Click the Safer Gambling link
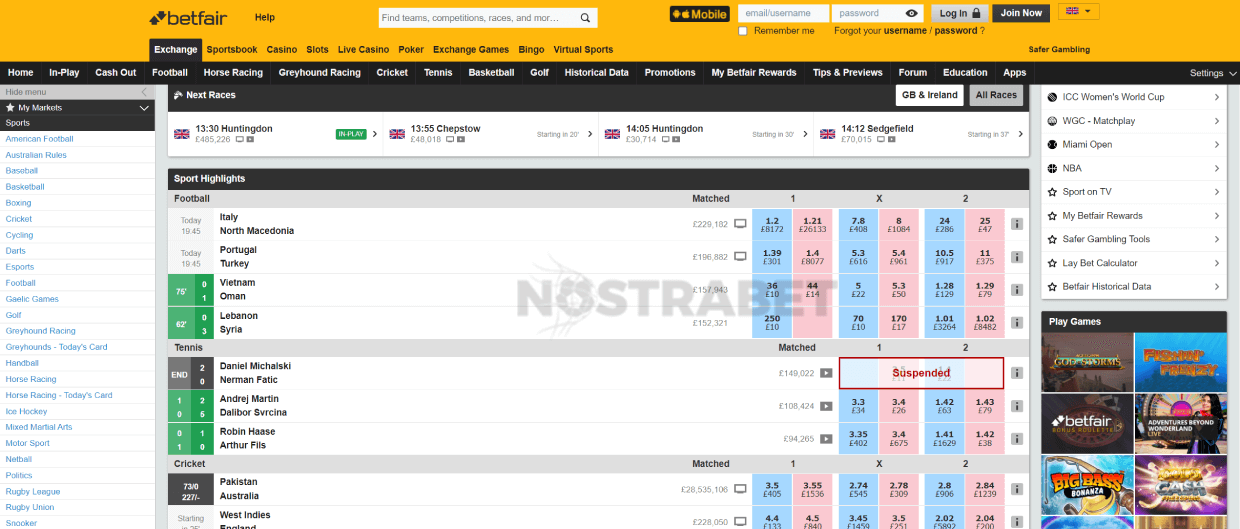This screenshot has width=1240, height=529. [1059, 50]
